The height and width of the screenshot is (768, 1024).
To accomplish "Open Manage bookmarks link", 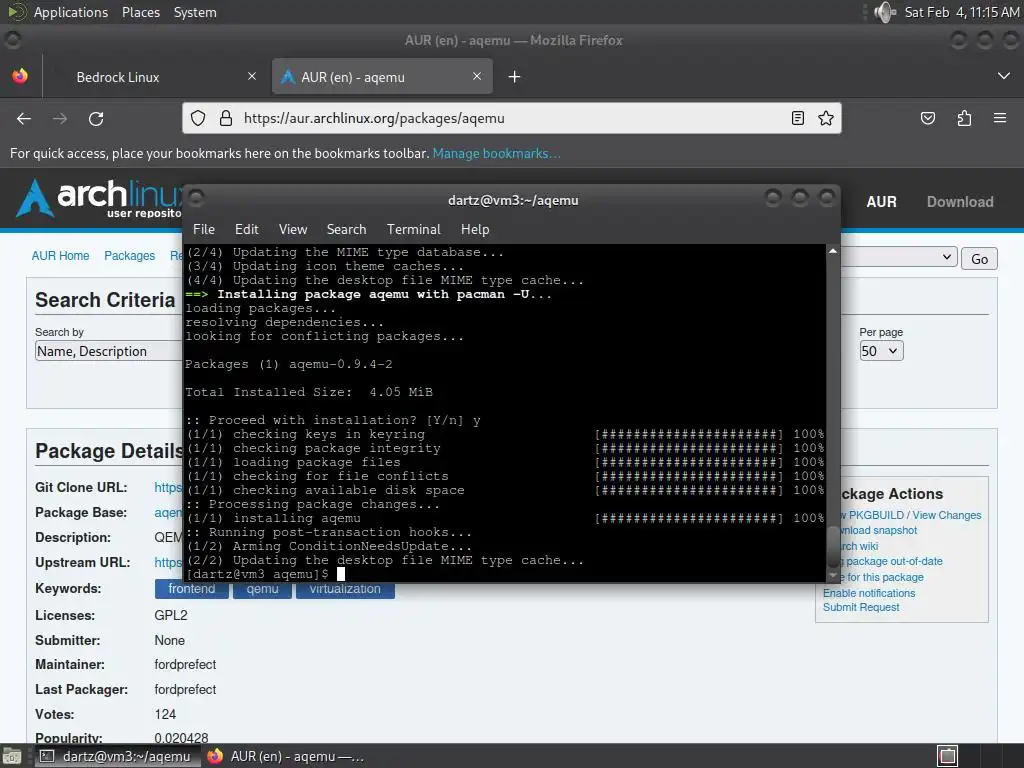I will pyautogui.click(x=496, y=153).
